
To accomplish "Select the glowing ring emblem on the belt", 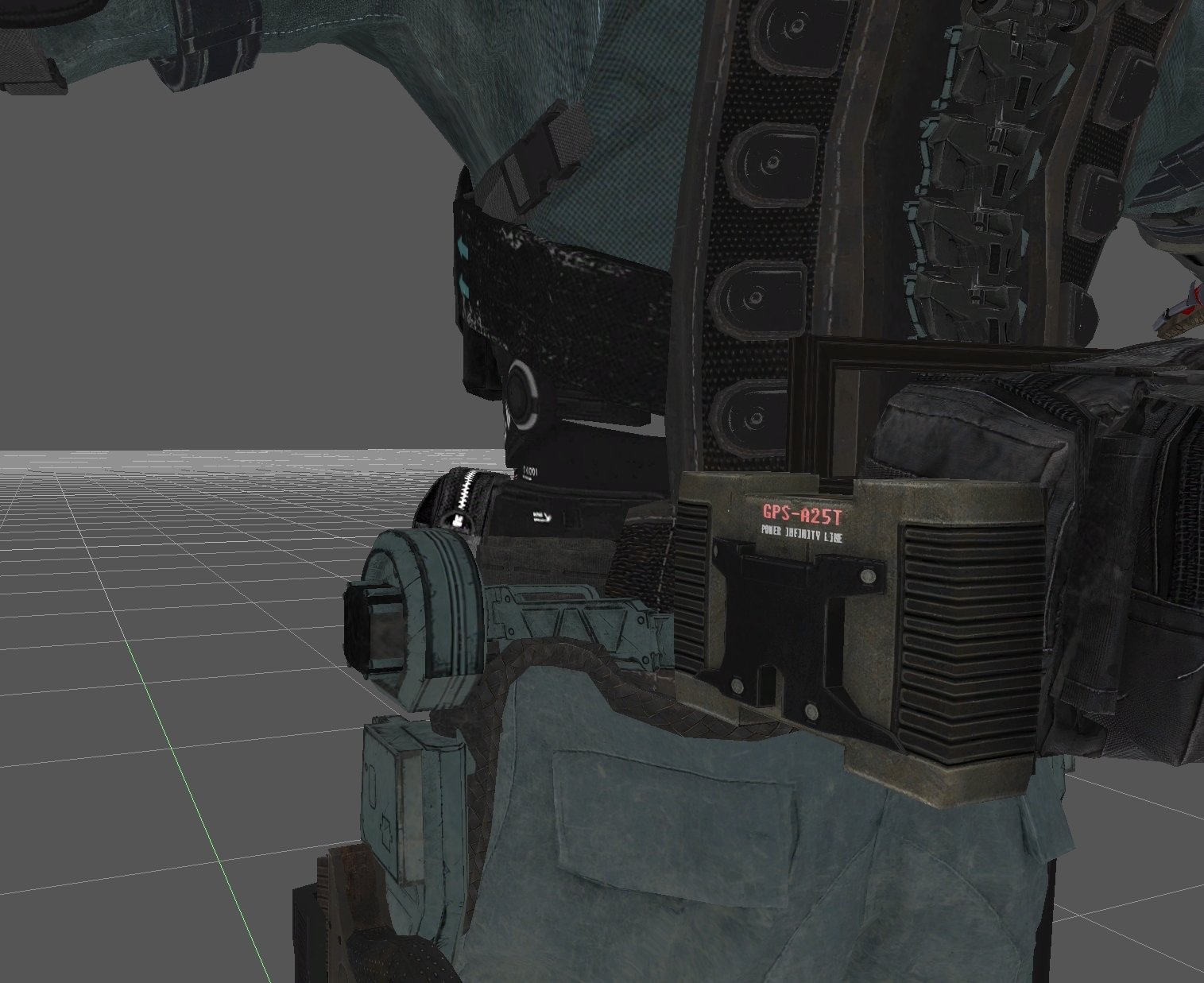I will pyautogui.click(x=523, y=394).
